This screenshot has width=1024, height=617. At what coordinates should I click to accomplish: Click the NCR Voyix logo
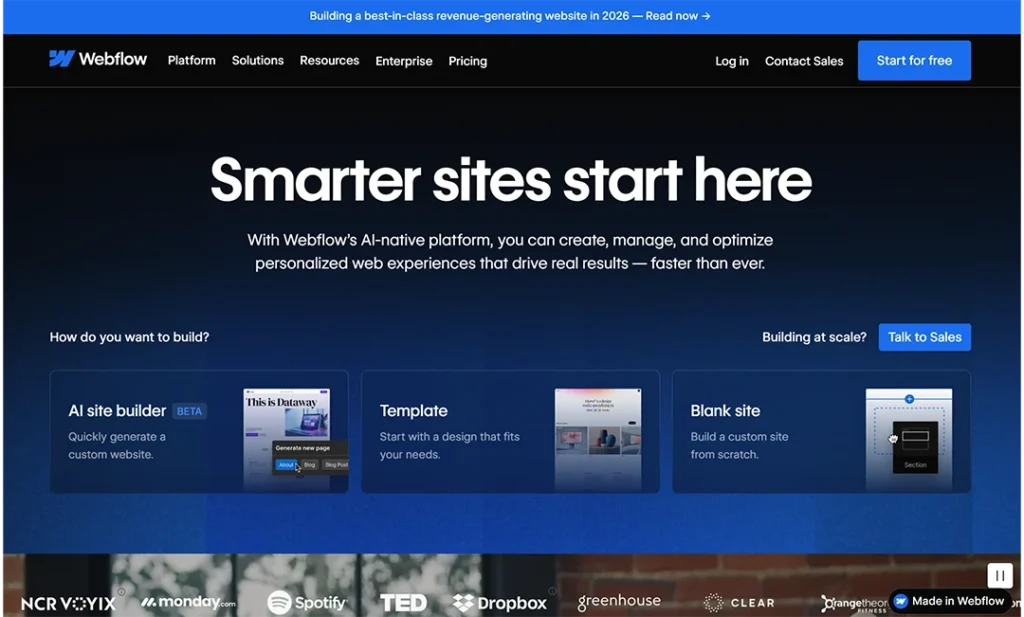coord(67,601)
